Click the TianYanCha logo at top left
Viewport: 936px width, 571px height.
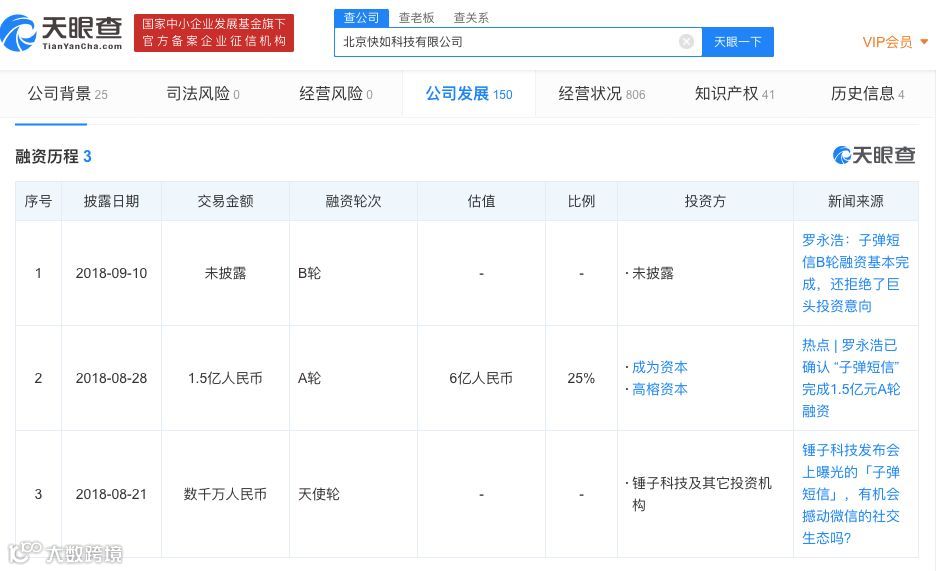coord(61,33)
